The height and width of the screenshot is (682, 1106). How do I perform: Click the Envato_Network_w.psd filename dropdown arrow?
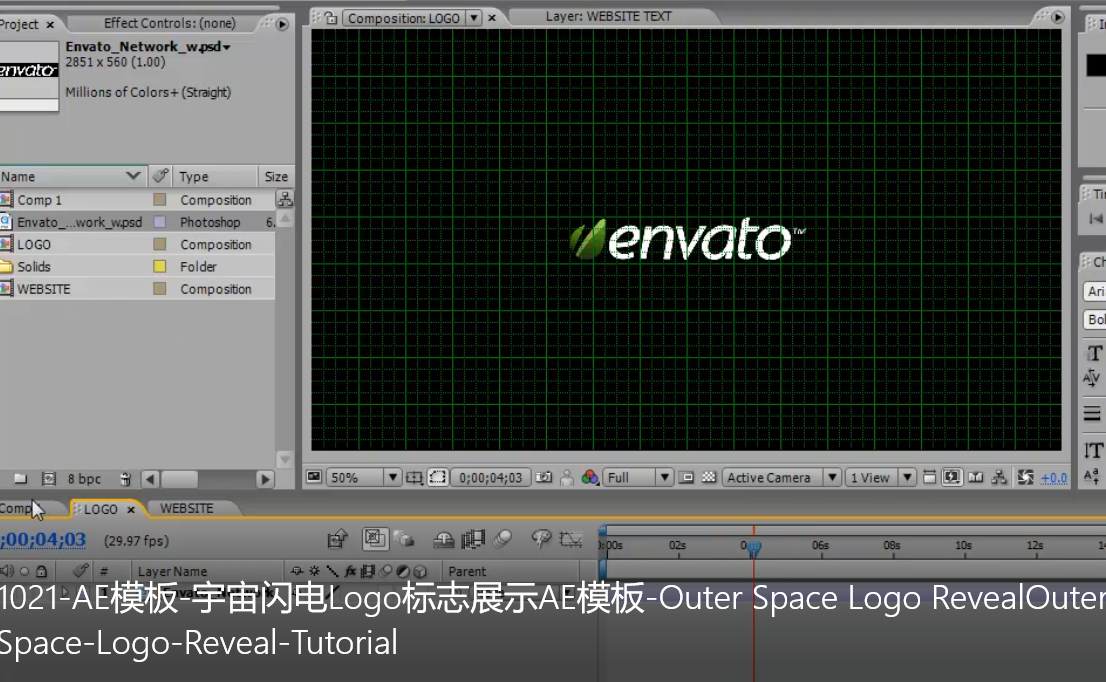click(x=227, y=47)
